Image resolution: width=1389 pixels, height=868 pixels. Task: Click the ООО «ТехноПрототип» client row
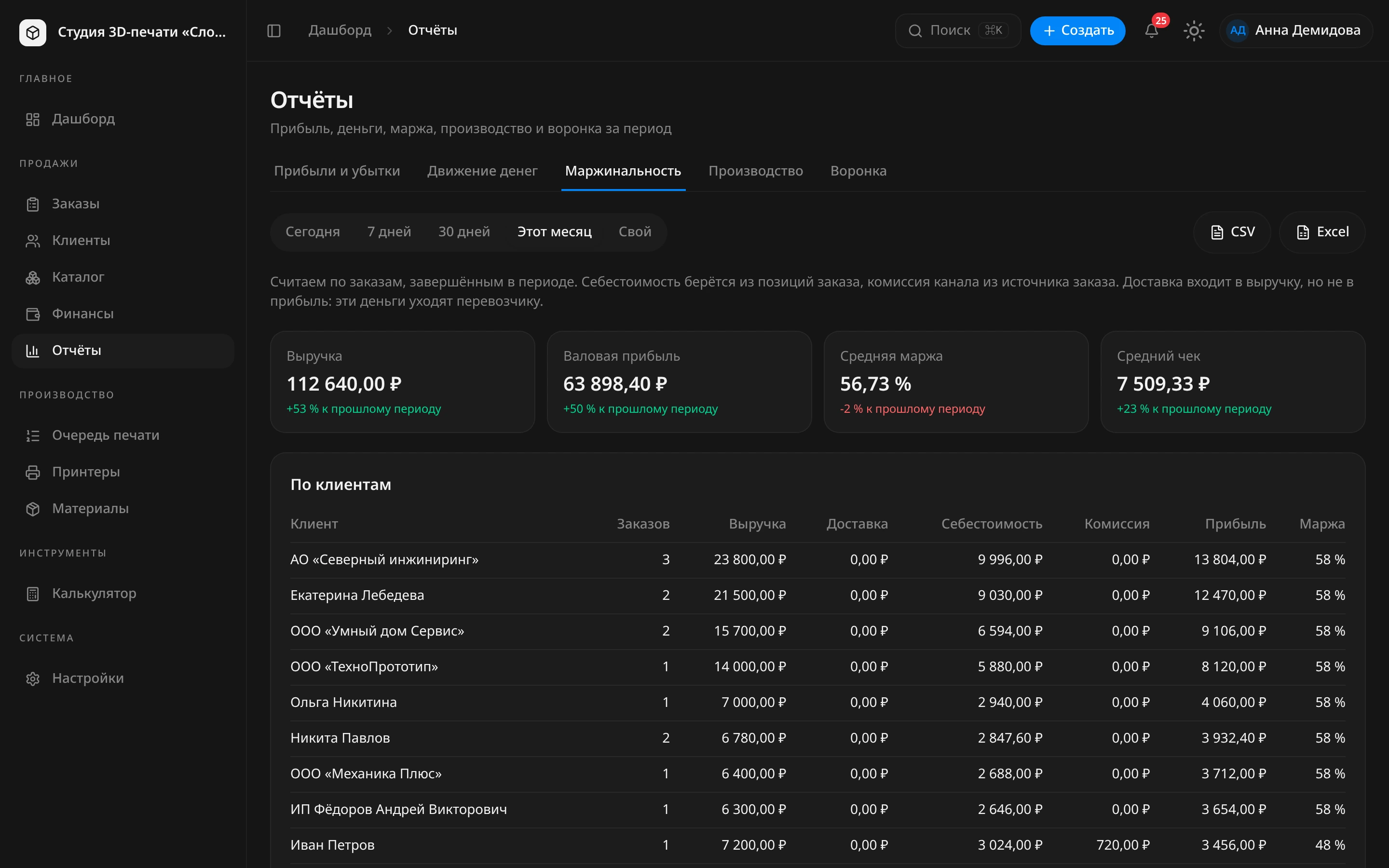click(817, 667)
